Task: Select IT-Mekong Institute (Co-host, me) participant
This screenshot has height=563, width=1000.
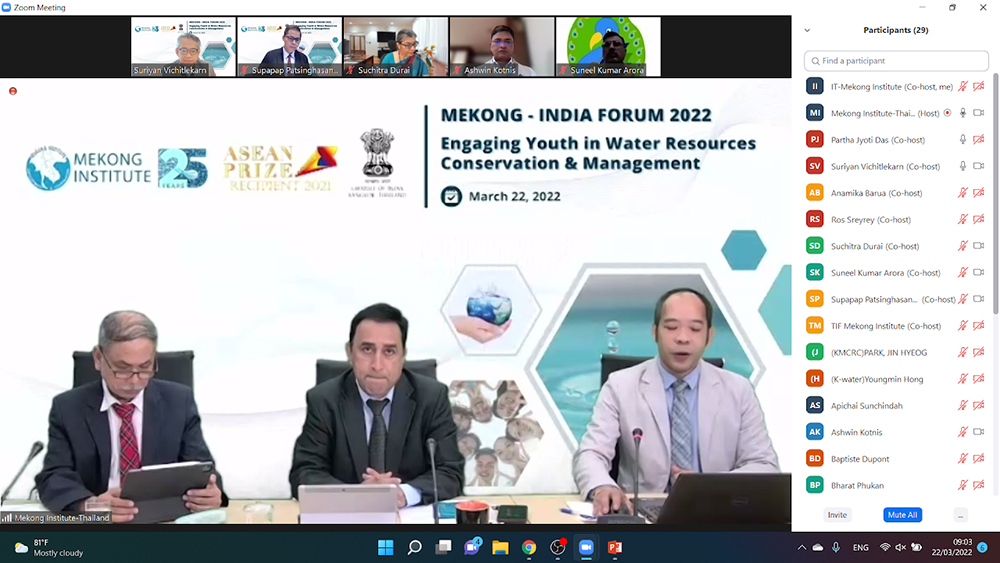Action: (892, 87)
